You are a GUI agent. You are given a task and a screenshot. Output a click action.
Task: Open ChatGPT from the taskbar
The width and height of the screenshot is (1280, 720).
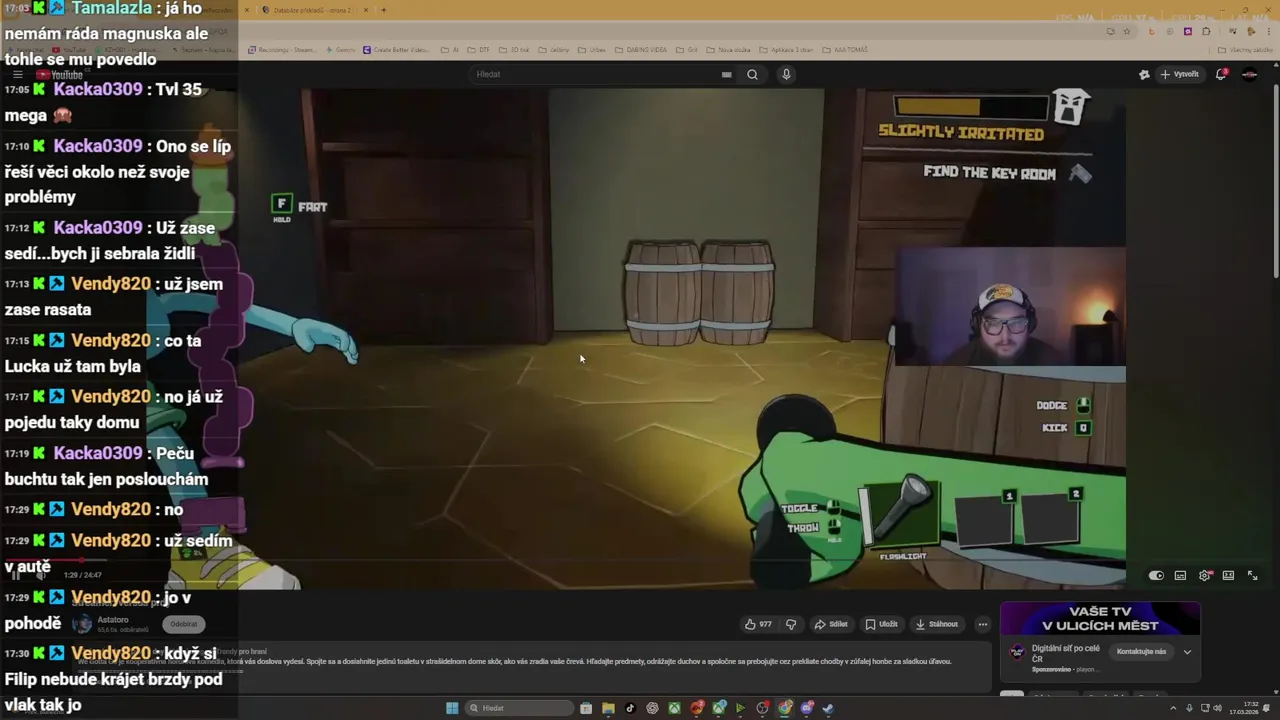click(x=652, y=708)
